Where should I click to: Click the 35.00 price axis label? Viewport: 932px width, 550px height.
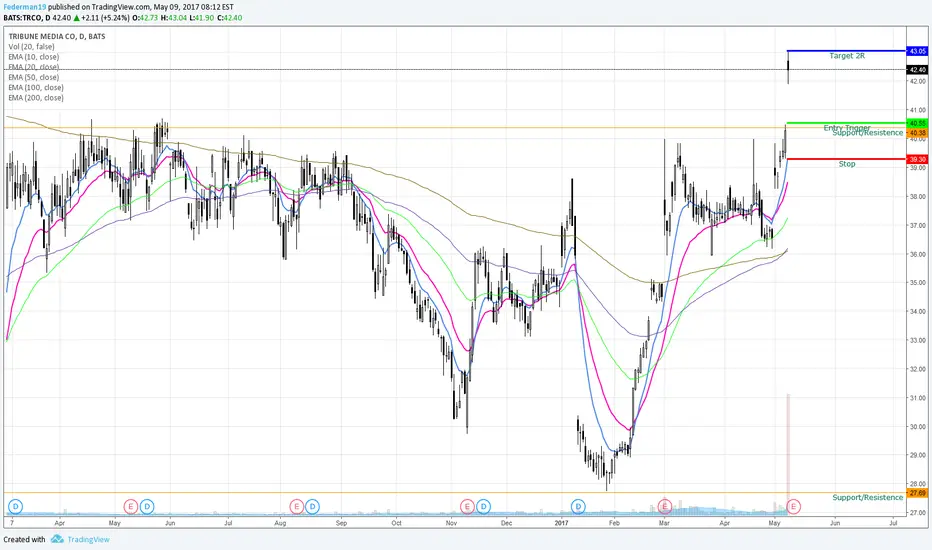click(x=918, y=283)
